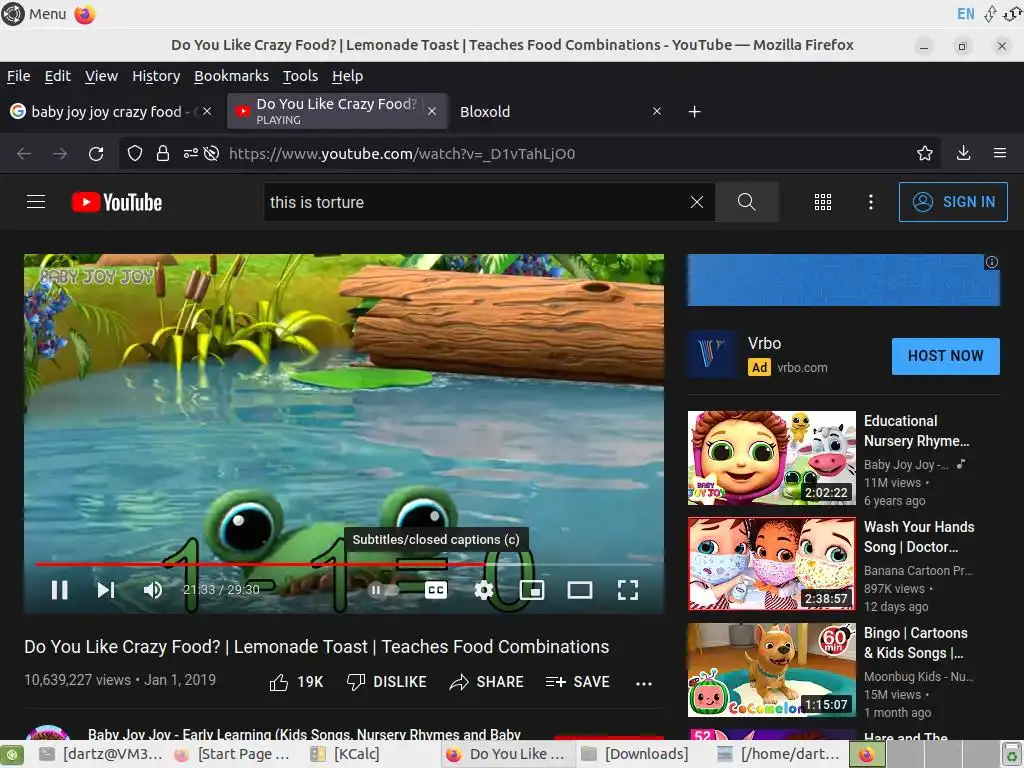1024x768 pixels.
Task: Switch to Downloads window in taskbar
Action: point(635,754)
